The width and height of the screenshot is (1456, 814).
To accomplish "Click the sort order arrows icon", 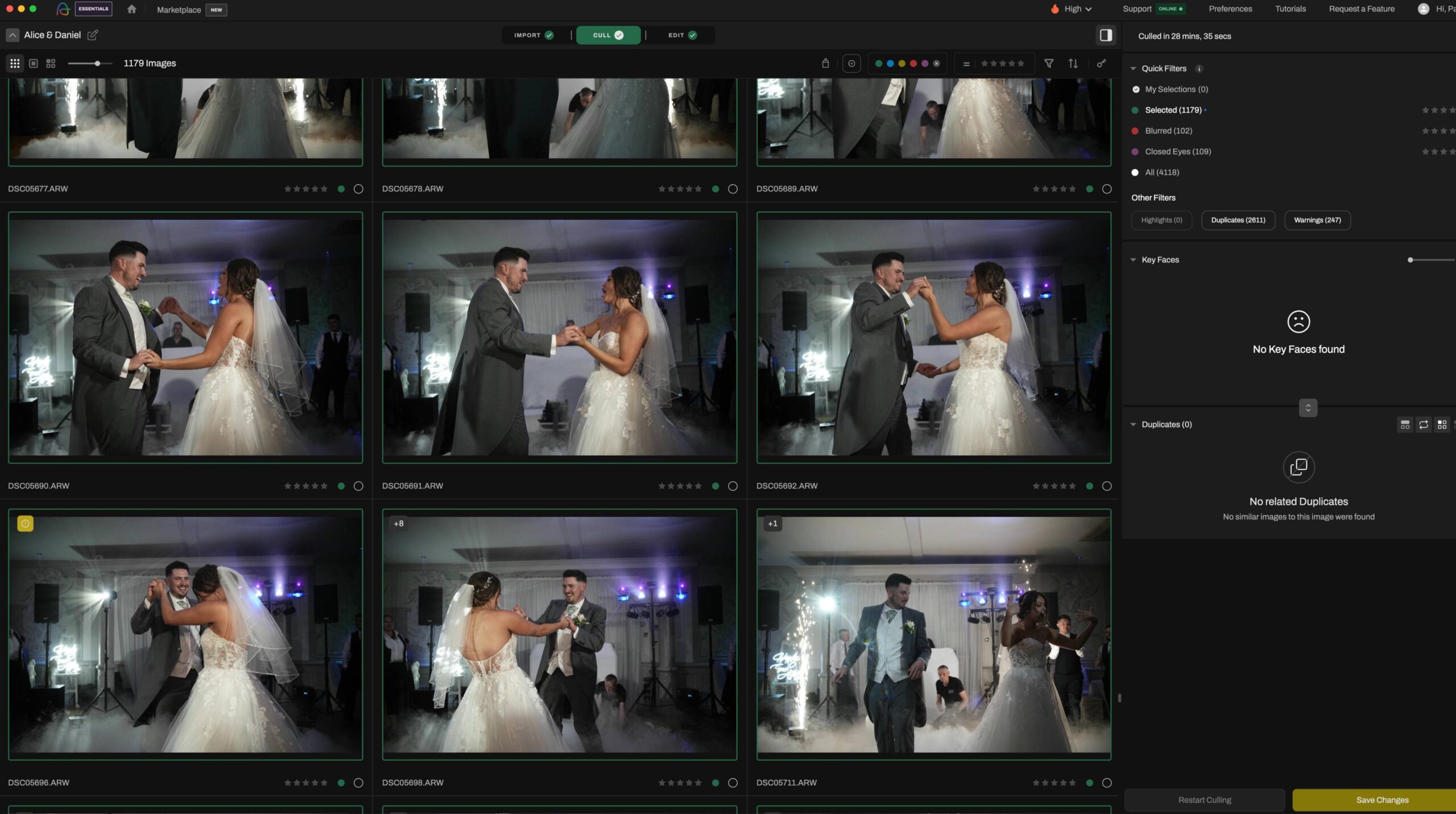I will pyautogui.click(x=1073, y=63).
